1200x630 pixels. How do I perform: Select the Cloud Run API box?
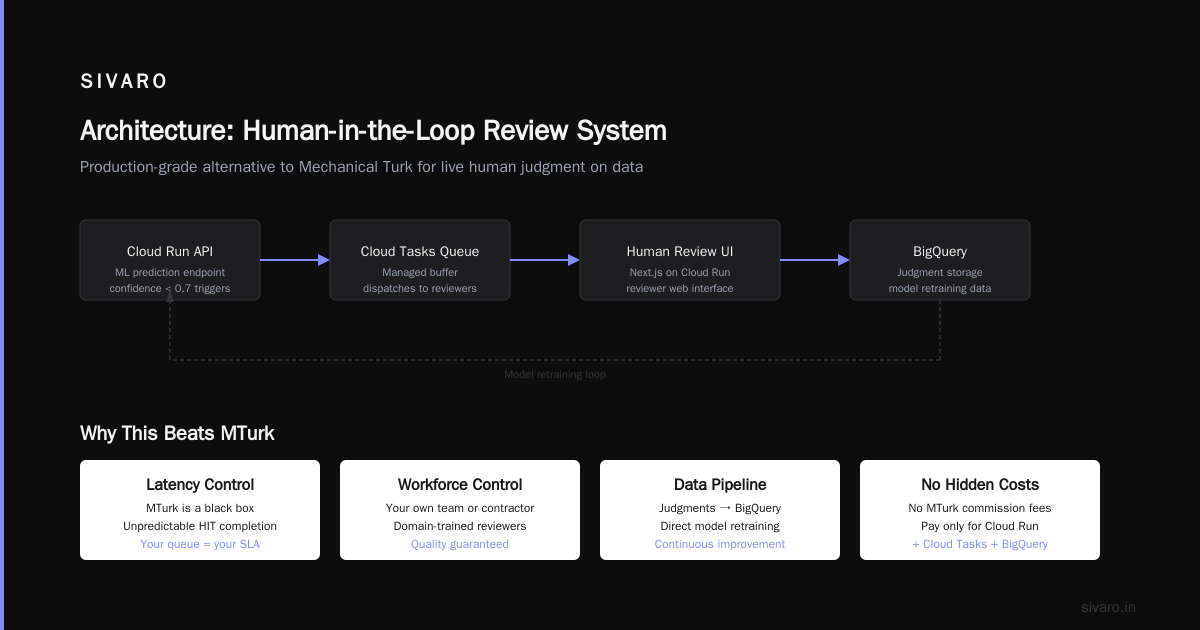pos(170,260)
